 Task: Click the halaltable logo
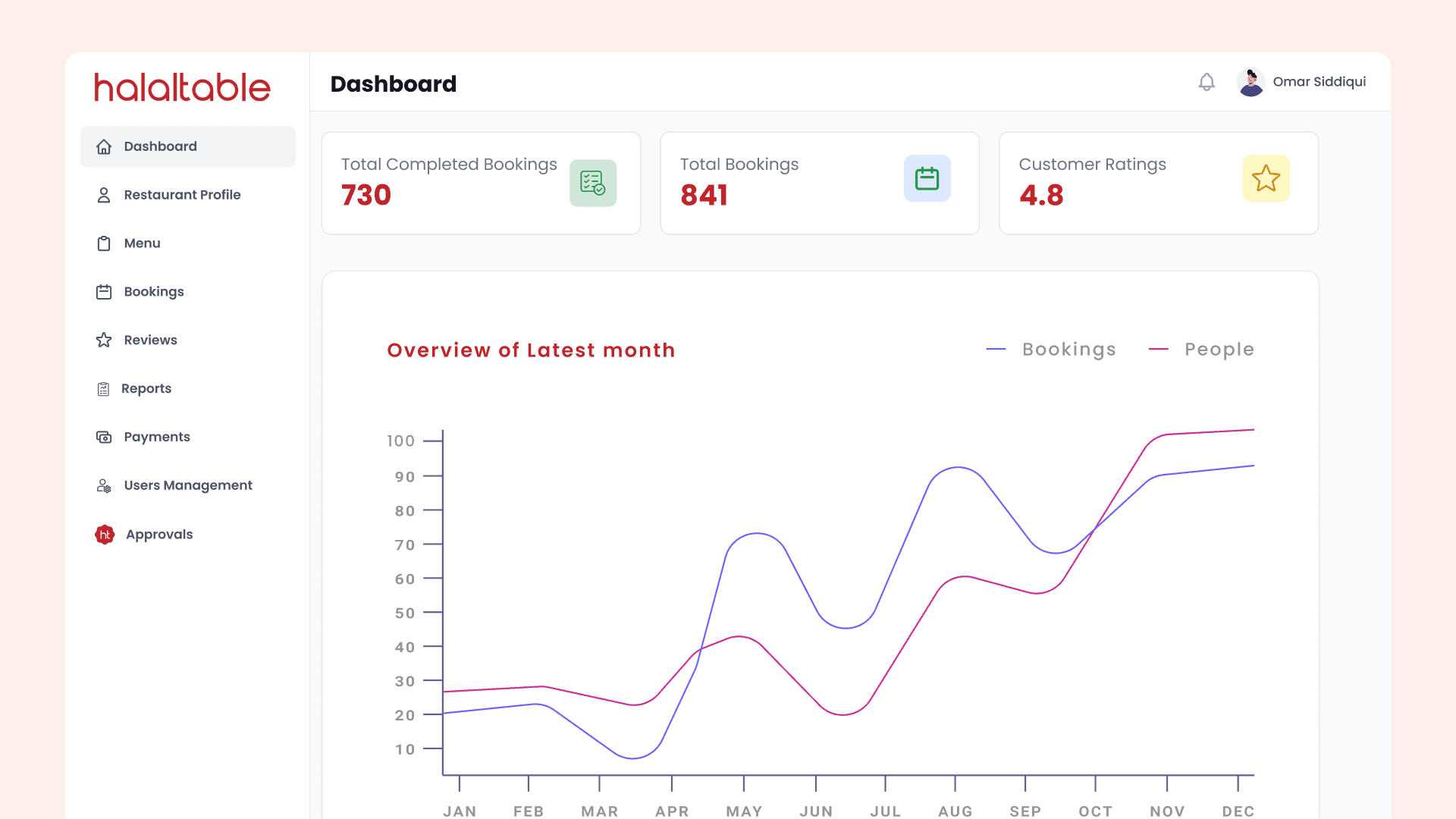point(182,87)
